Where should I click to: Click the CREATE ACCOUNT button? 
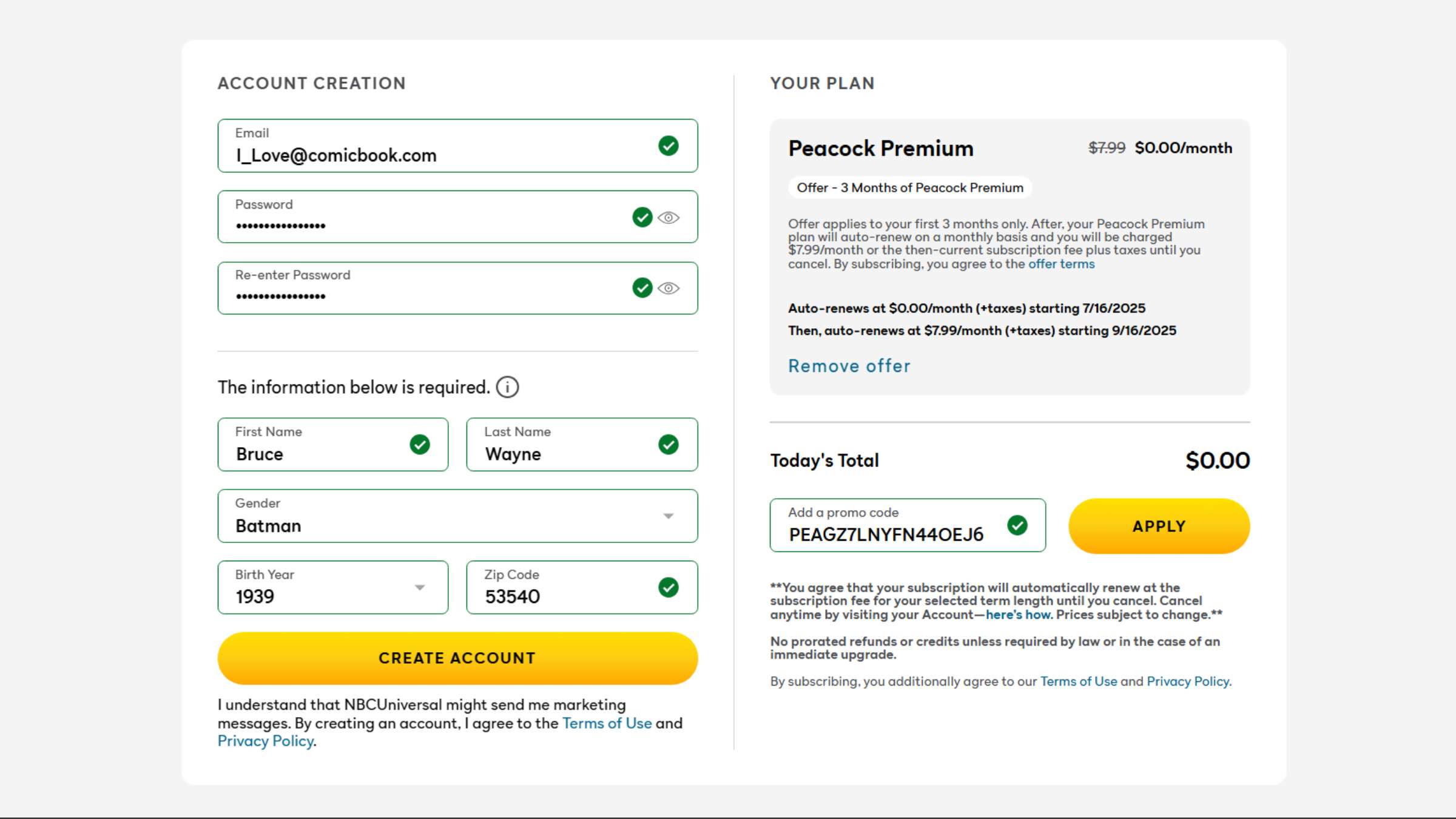tap(457, 658)
